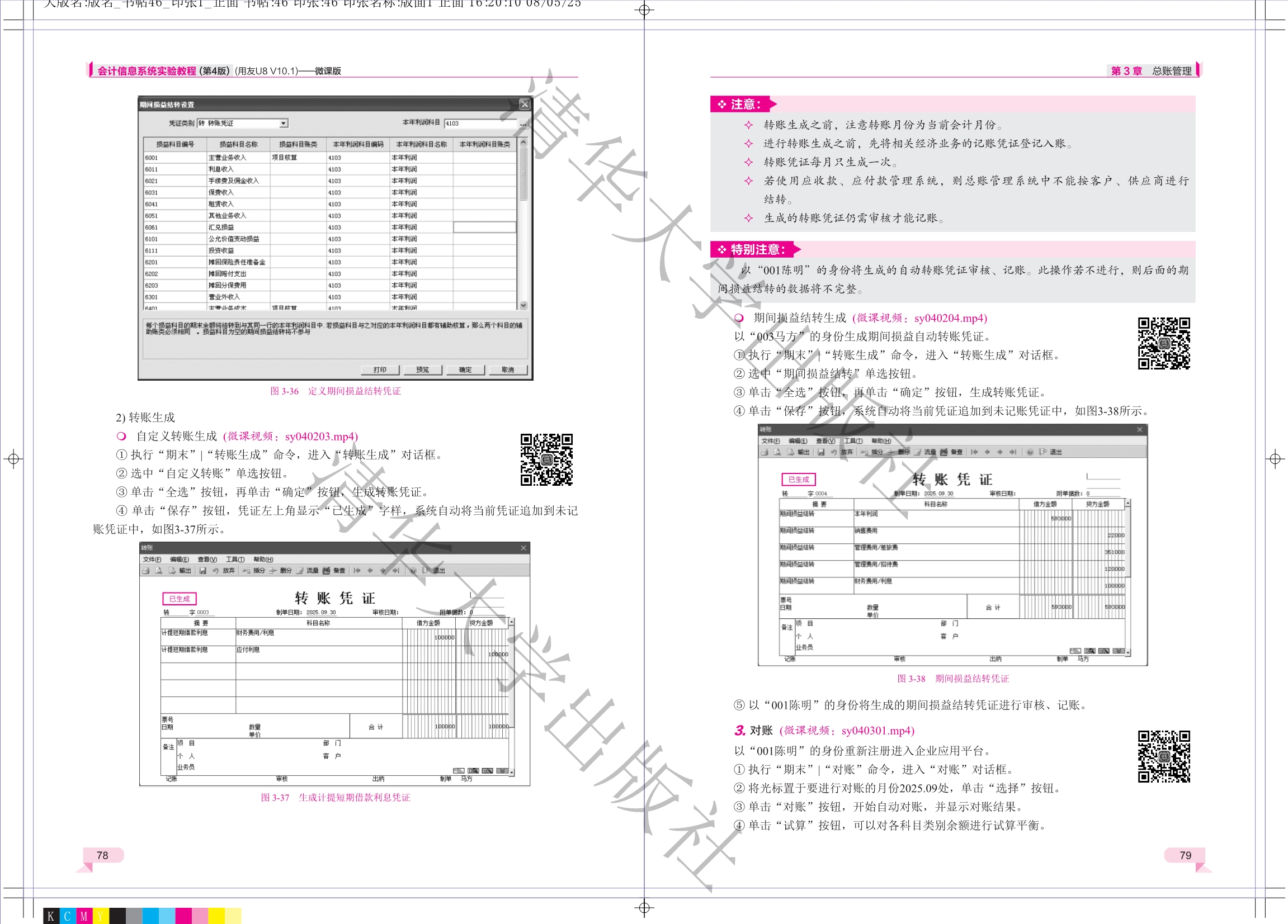Open 工具(T) menu in voucher 0004 window

click(x=853, y=440)
